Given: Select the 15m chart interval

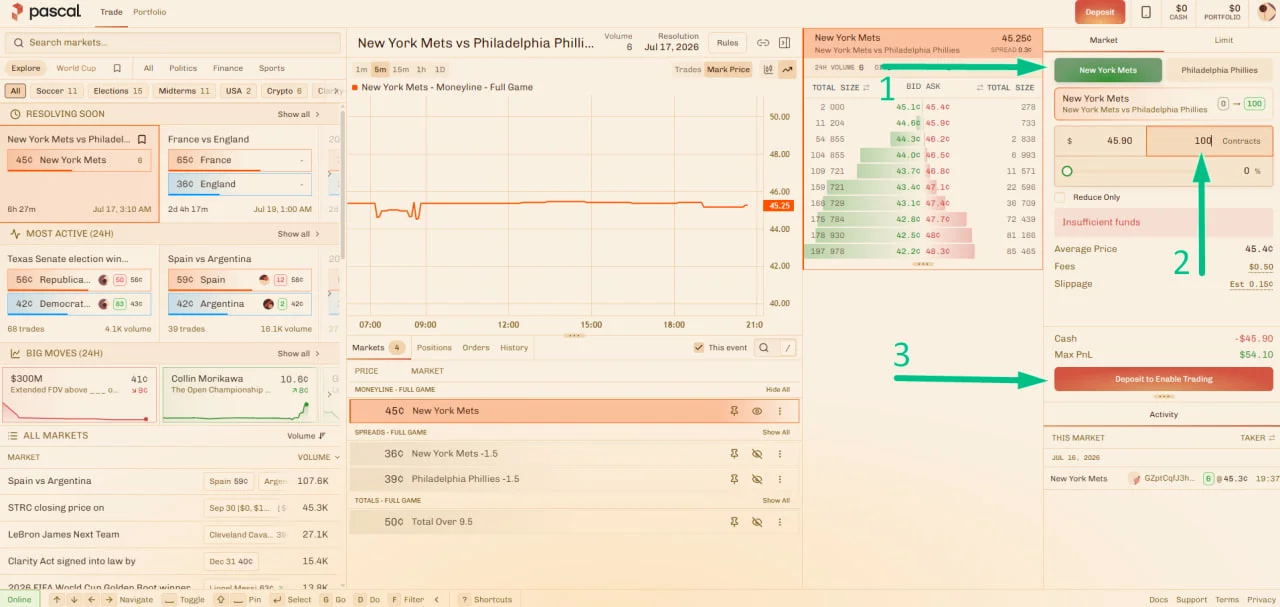Looking at the screenshot, I should coord(400,70).
